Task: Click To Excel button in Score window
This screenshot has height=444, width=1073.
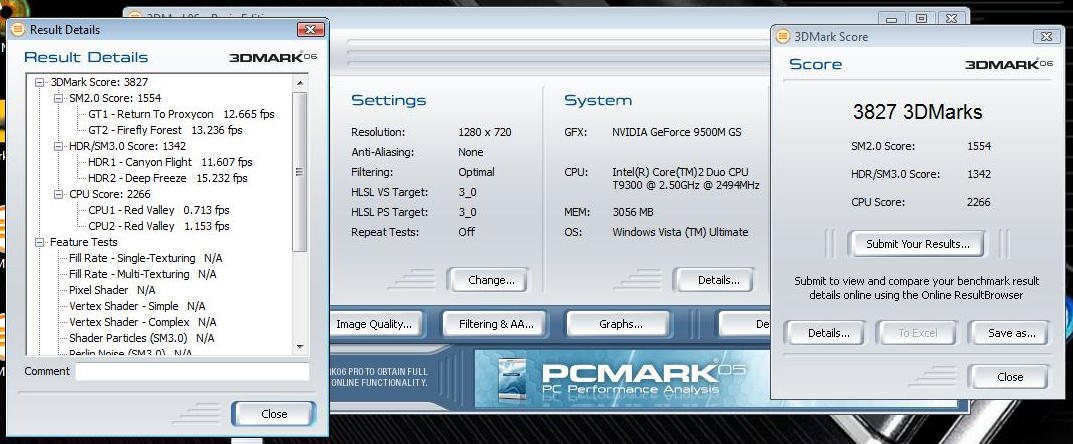Action: [x=918, y=333]
